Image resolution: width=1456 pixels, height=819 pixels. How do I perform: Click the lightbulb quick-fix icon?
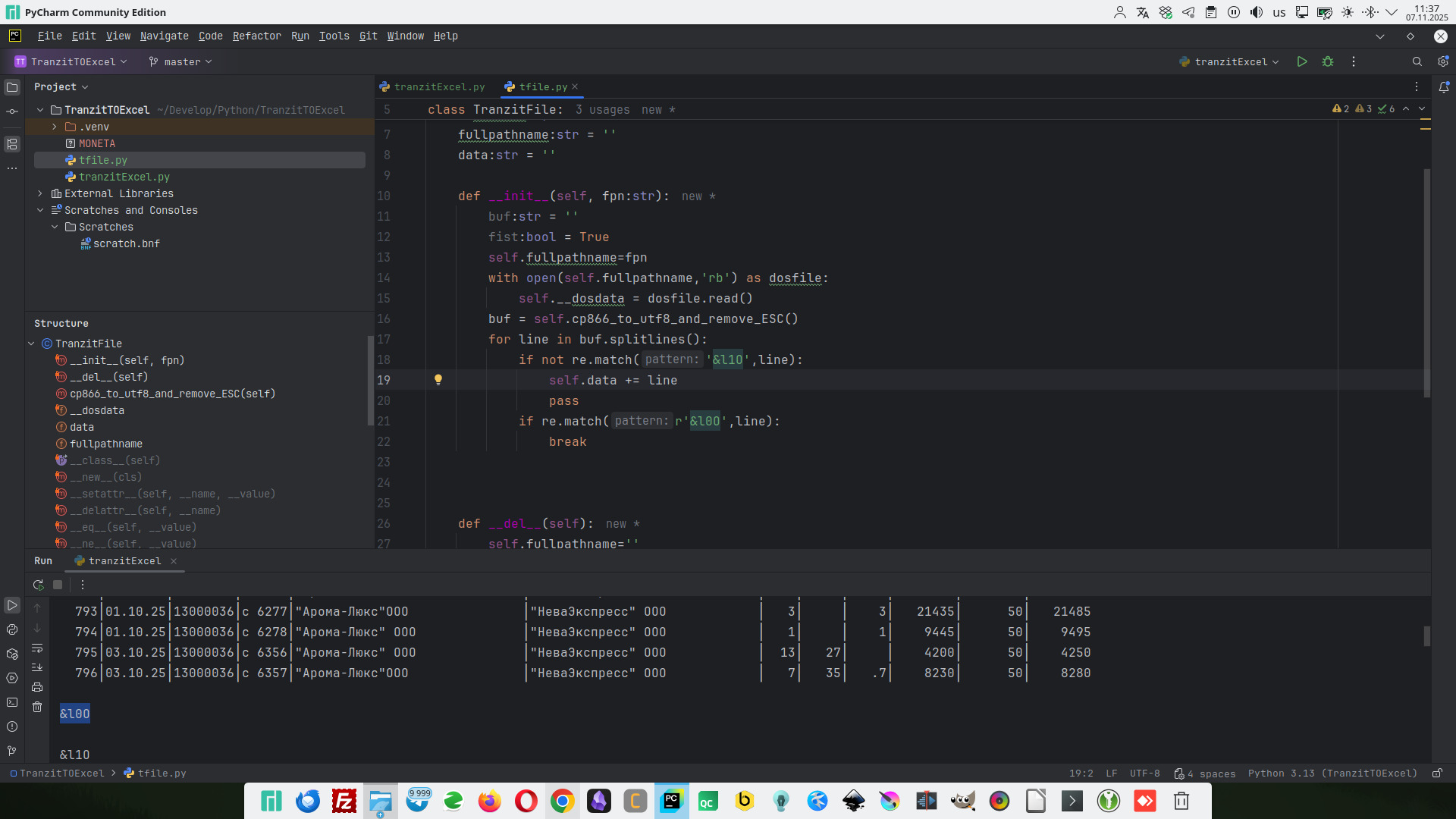[438, 380]
